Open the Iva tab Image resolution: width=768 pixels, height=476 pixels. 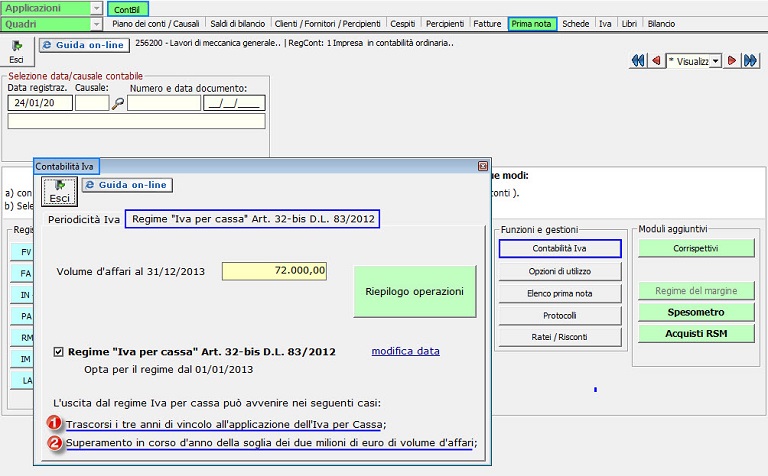(605, 24)
